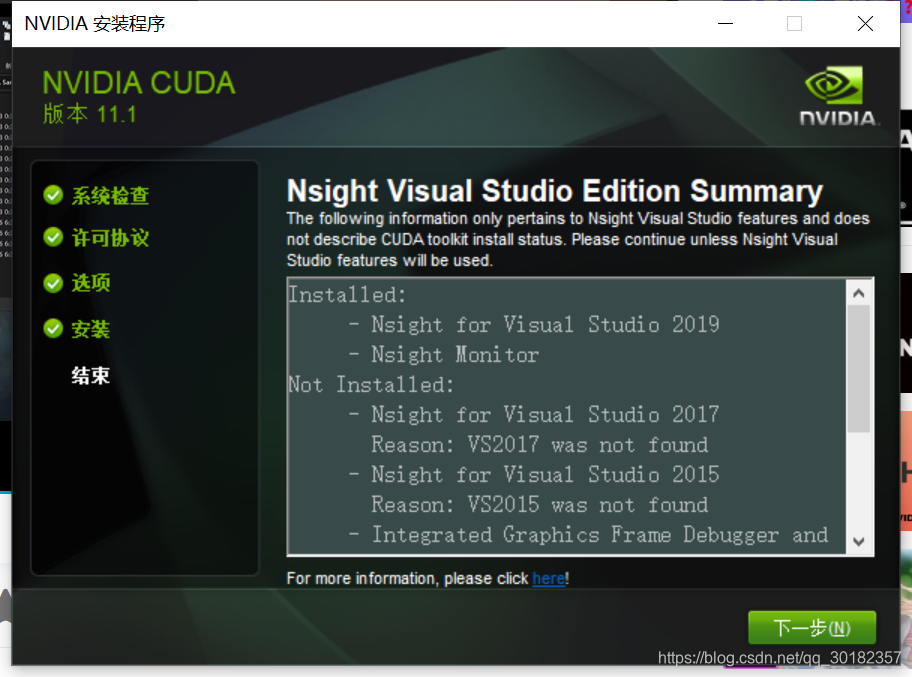
Task: Click the green checkmark beside 安装
Action: coord(53,328)
